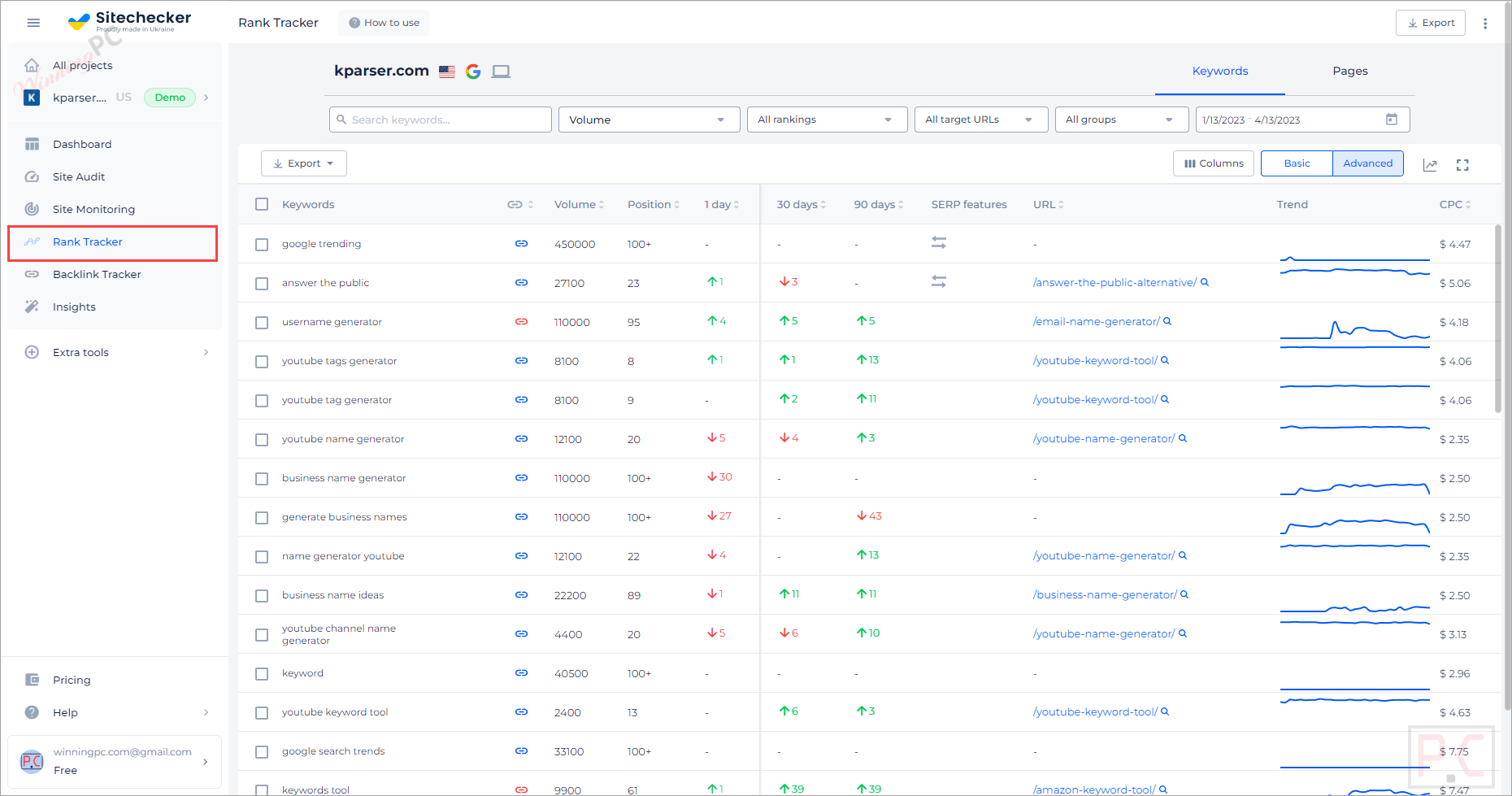The image size is (1512, 796).
Task: Click the SERP features icon for answer the public
Action: (x=939, y=281)
